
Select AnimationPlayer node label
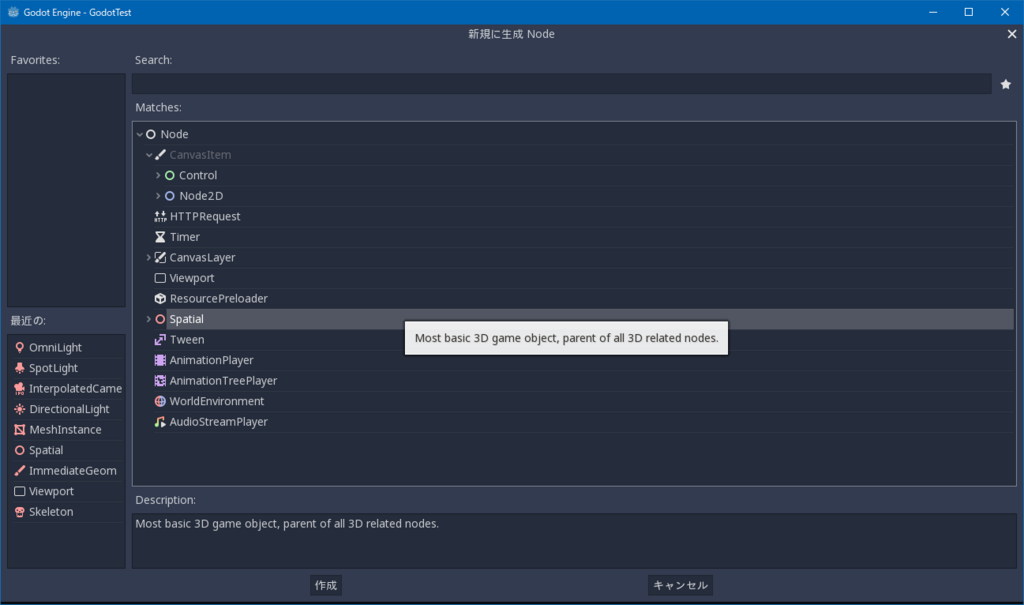212,360
